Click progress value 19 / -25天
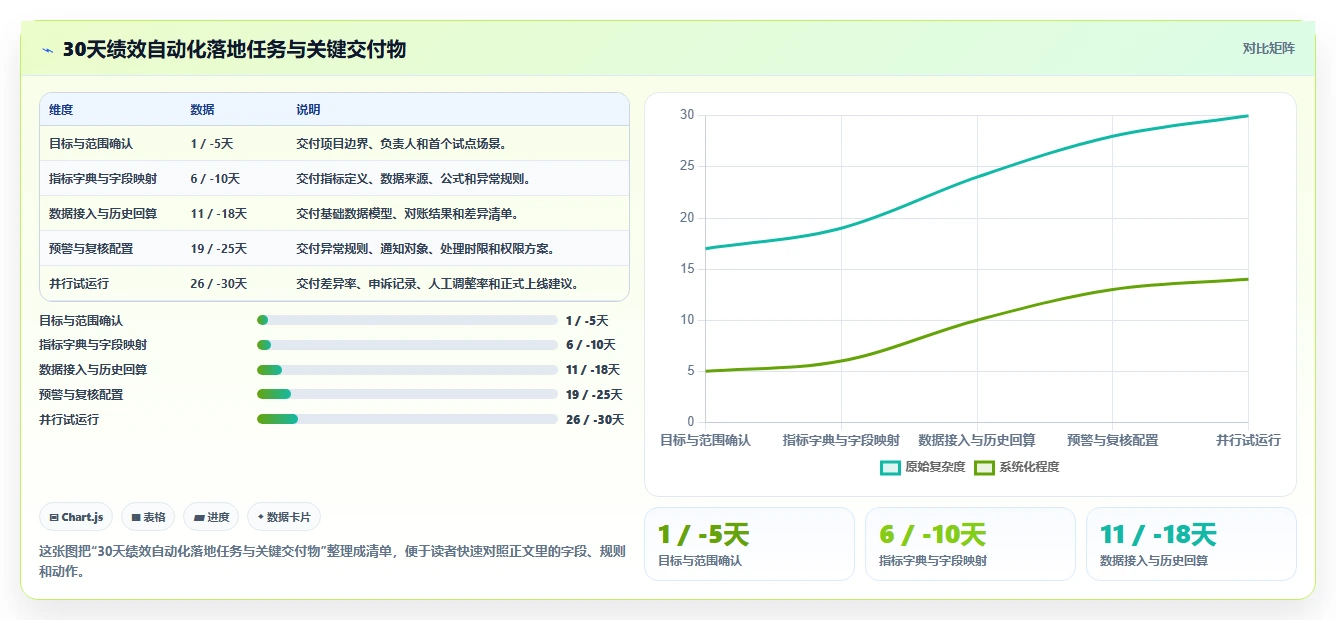 594,394
